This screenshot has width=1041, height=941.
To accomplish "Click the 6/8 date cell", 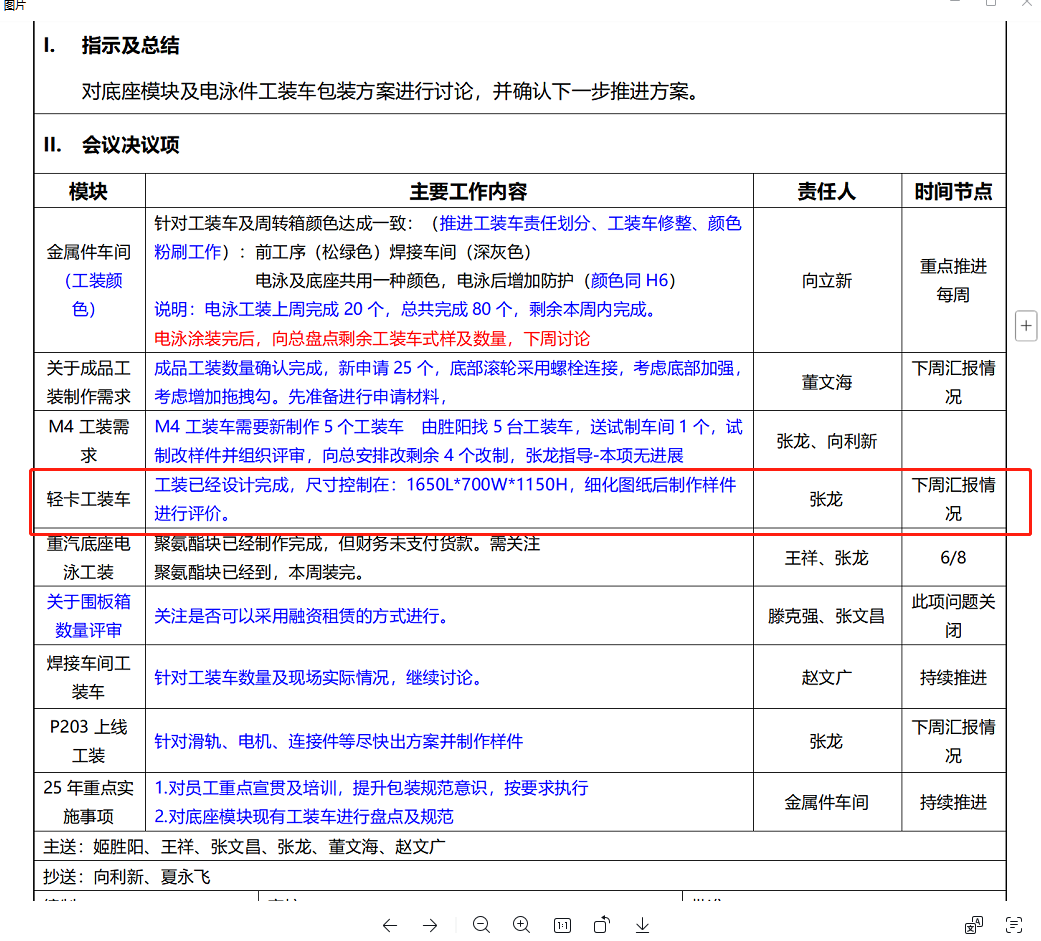I will coord(953,558).
